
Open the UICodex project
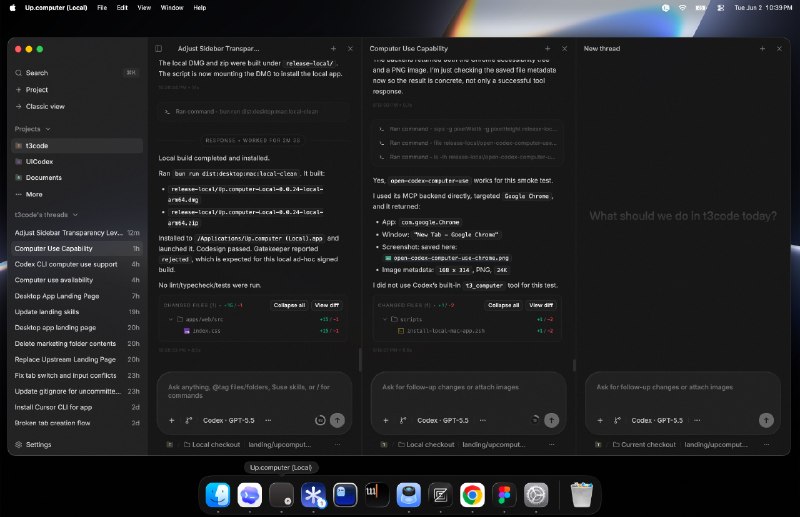tap(77, 161)
